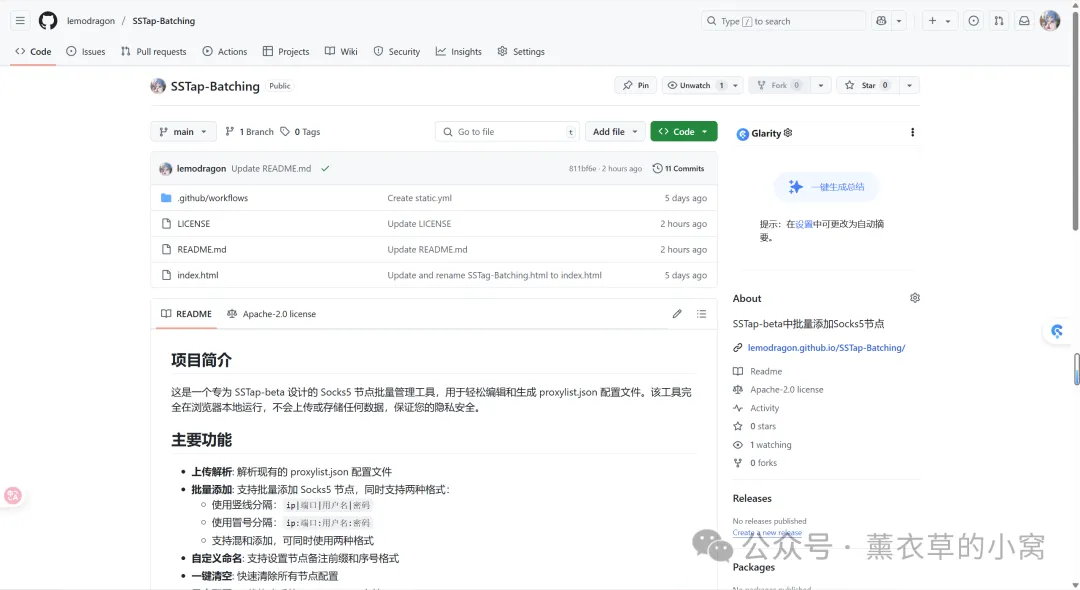Screen dimensions: 1080x590
Task: Go to GitHub homepage via logo
Action: 48,21
